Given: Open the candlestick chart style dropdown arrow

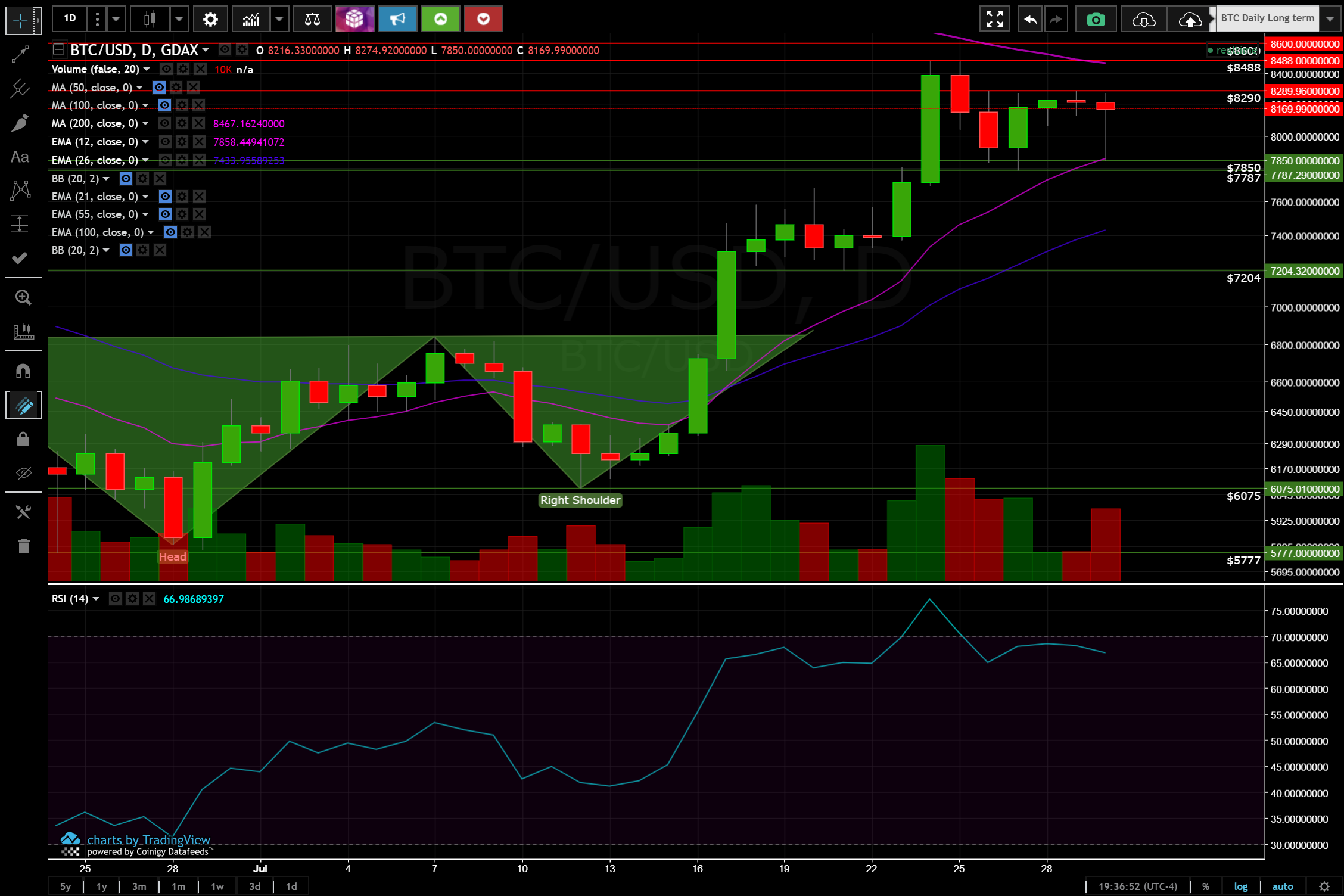Looking at the screenshot, I should [179, 20].
